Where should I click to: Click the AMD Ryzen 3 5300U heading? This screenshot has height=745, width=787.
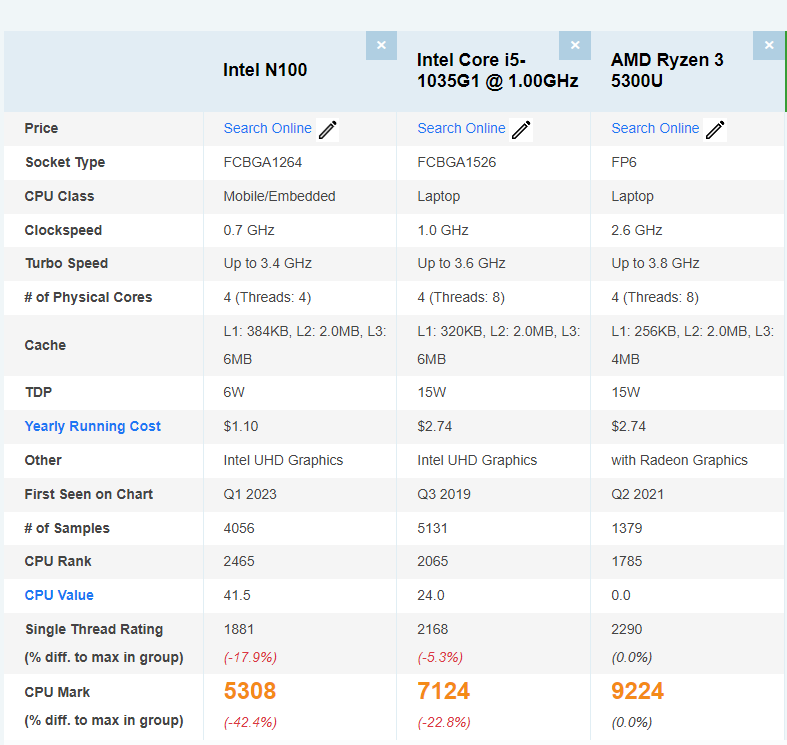[x=667, y=70]
